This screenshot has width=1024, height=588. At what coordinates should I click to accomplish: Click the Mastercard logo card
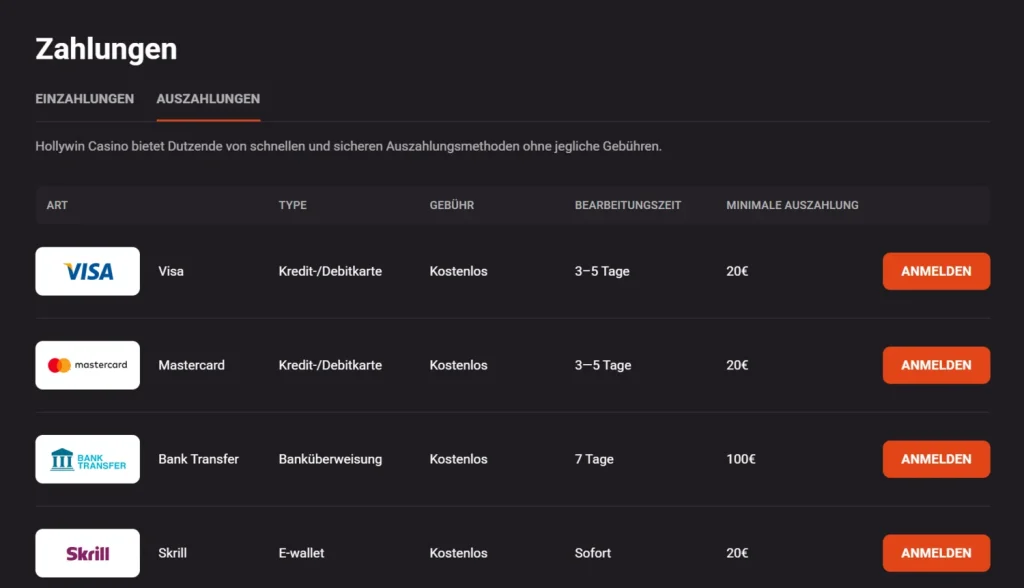(x=88, y=365)
